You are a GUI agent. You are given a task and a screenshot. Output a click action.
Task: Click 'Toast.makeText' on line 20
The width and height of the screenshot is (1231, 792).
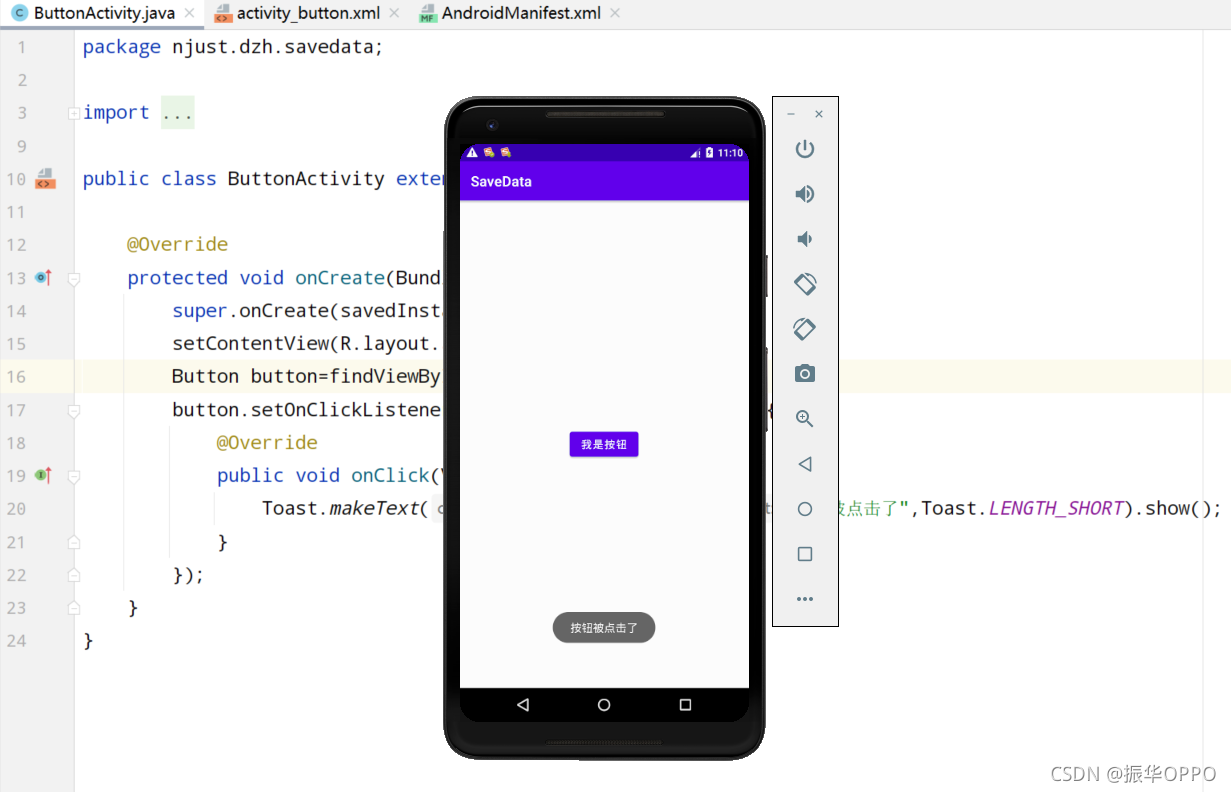(x=340, y=508)
